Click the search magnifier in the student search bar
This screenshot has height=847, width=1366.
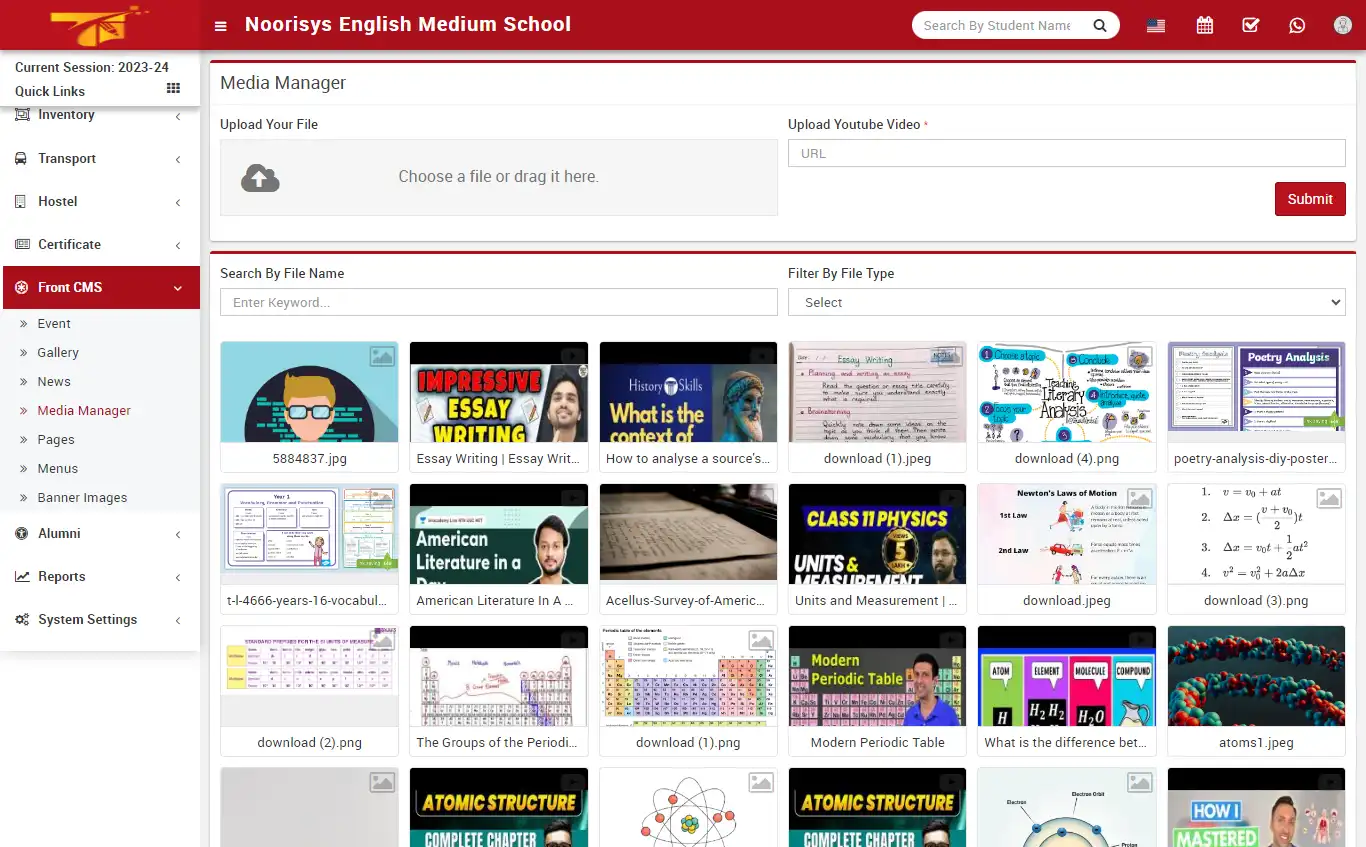[x=1099, y=25]
